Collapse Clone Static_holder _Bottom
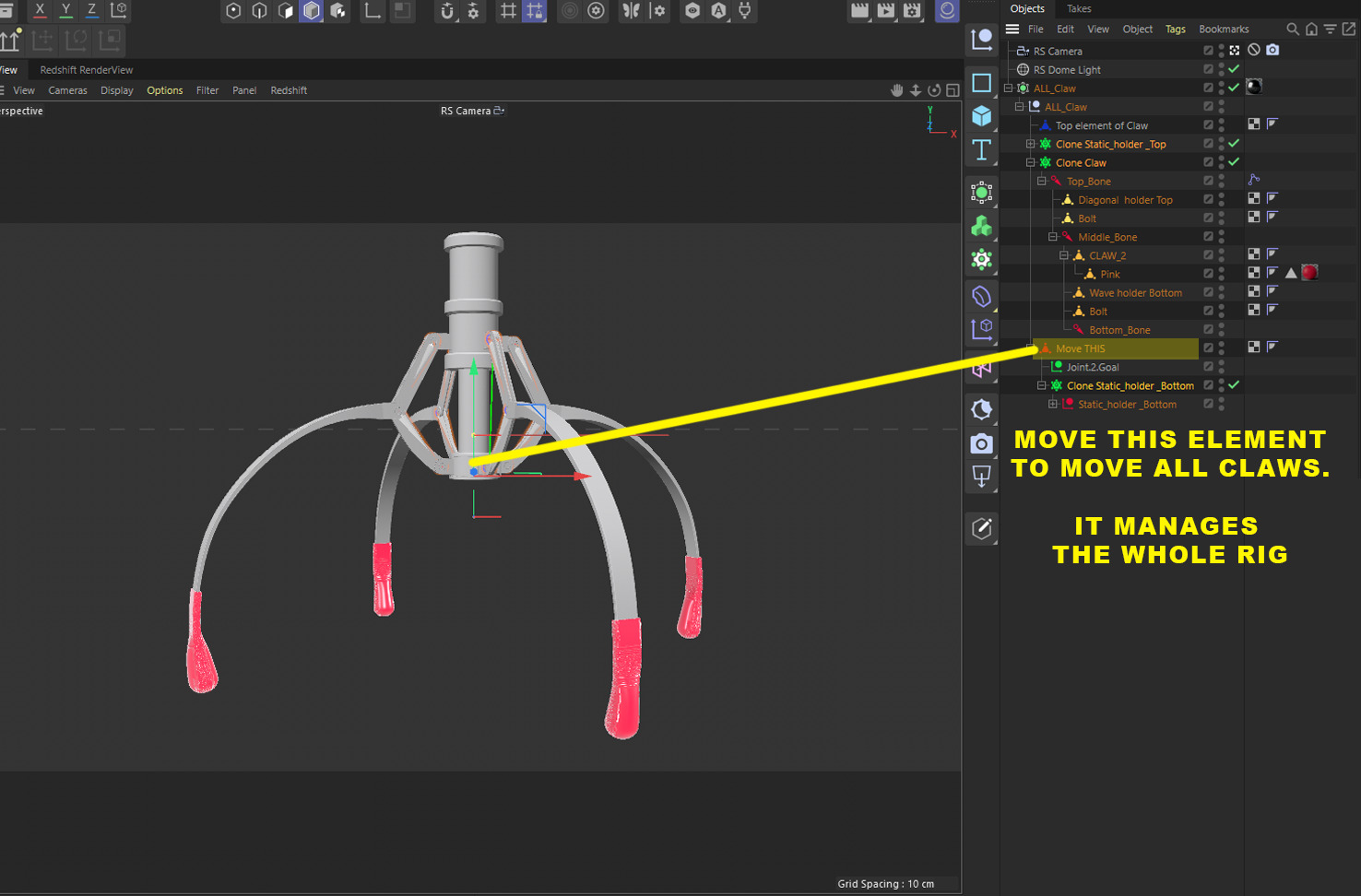This screenshot has width=1361, height=896. (x=1042, y=385)
